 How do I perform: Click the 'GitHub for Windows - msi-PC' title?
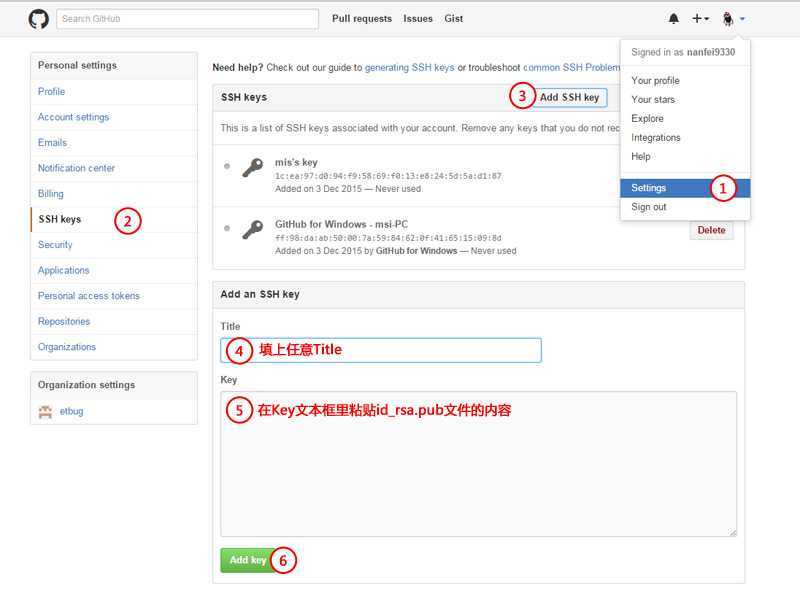(341, 224)
